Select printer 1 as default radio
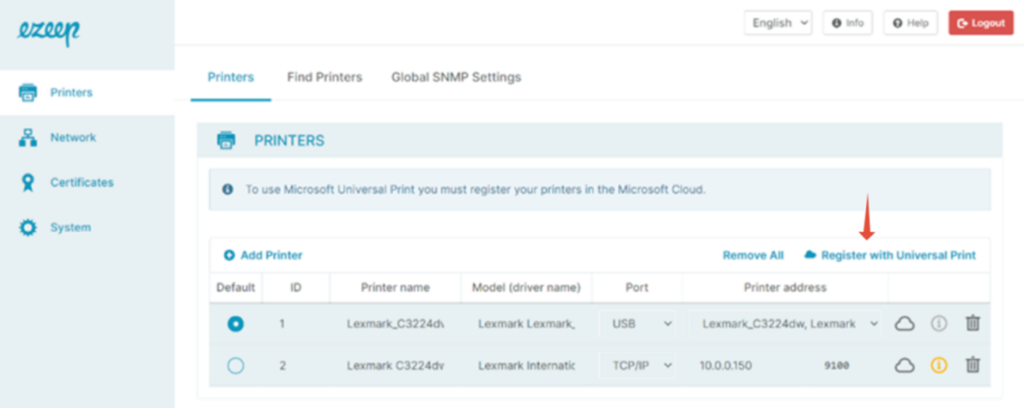The image size is (1024, 408). (236, 323)
